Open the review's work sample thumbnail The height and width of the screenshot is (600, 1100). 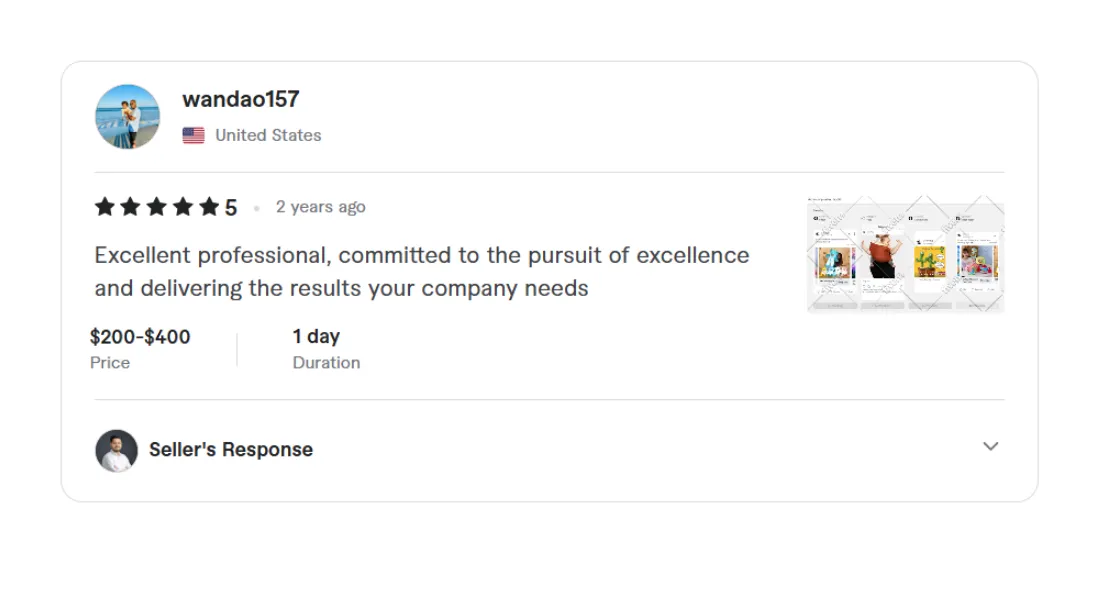pos(905,254)
